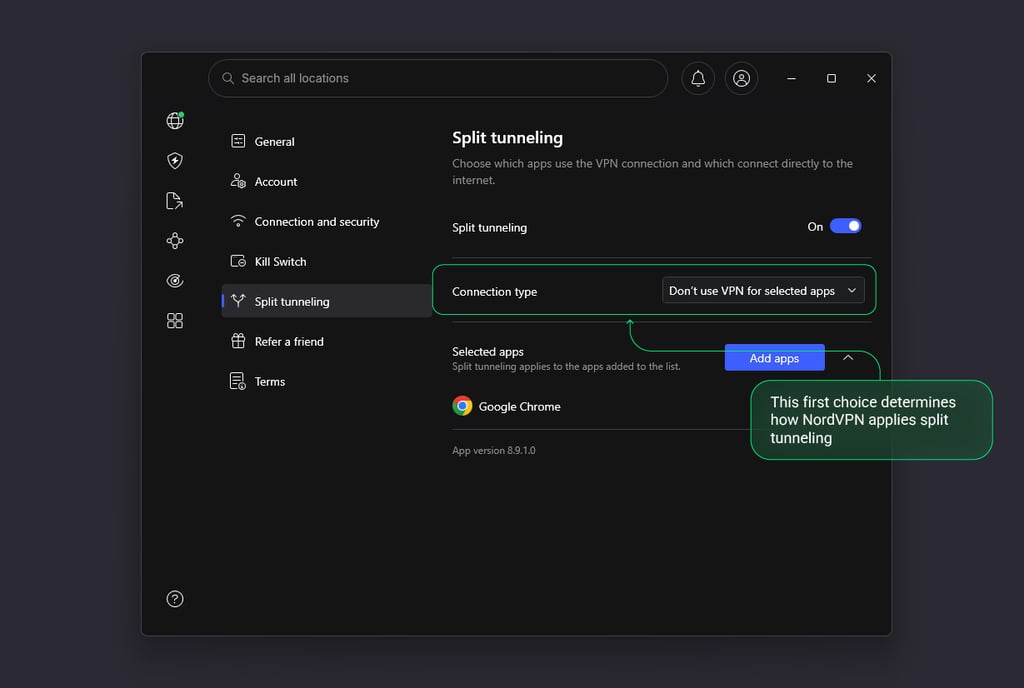Viewport: 1024px width, 688px height.
Task: Open the Connection type dropdown
Action: [763, 290]
